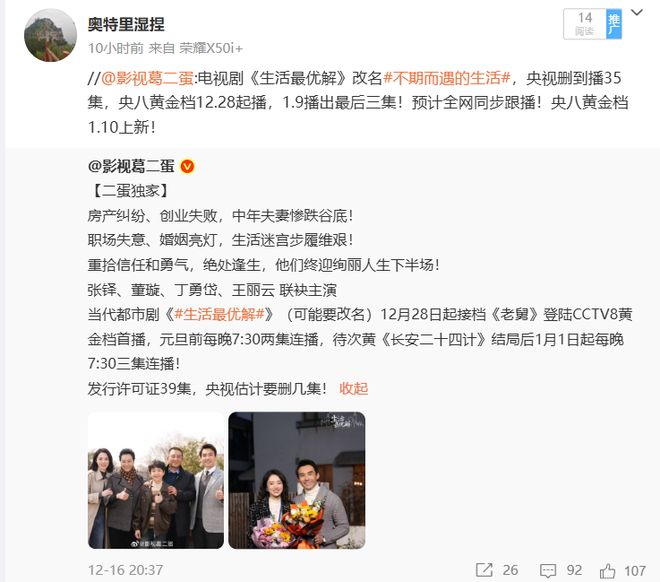Click the 12-16 20:37 timestamp
This screenshot has height=582, width=660.
125,570
